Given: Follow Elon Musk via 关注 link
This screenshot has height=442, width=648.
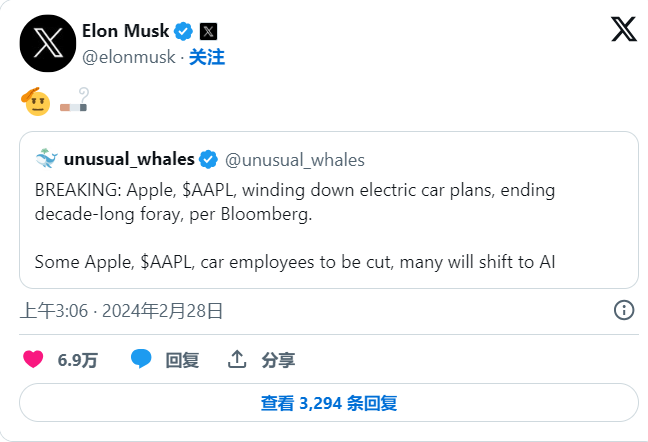Looking at the screenshot, I should [x=207, y=57].
